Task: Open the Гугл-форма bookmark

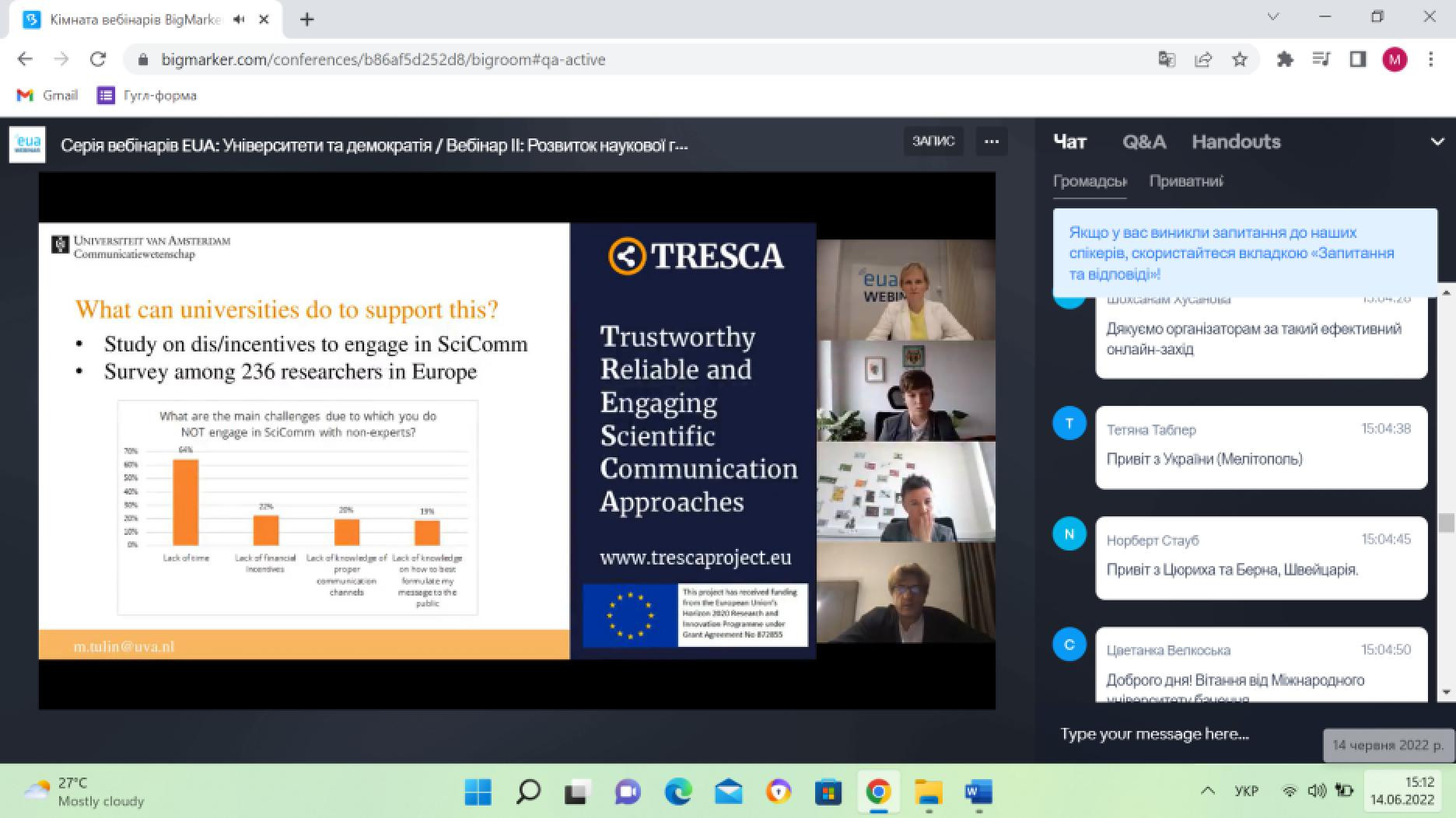Action: coord(147,95)
